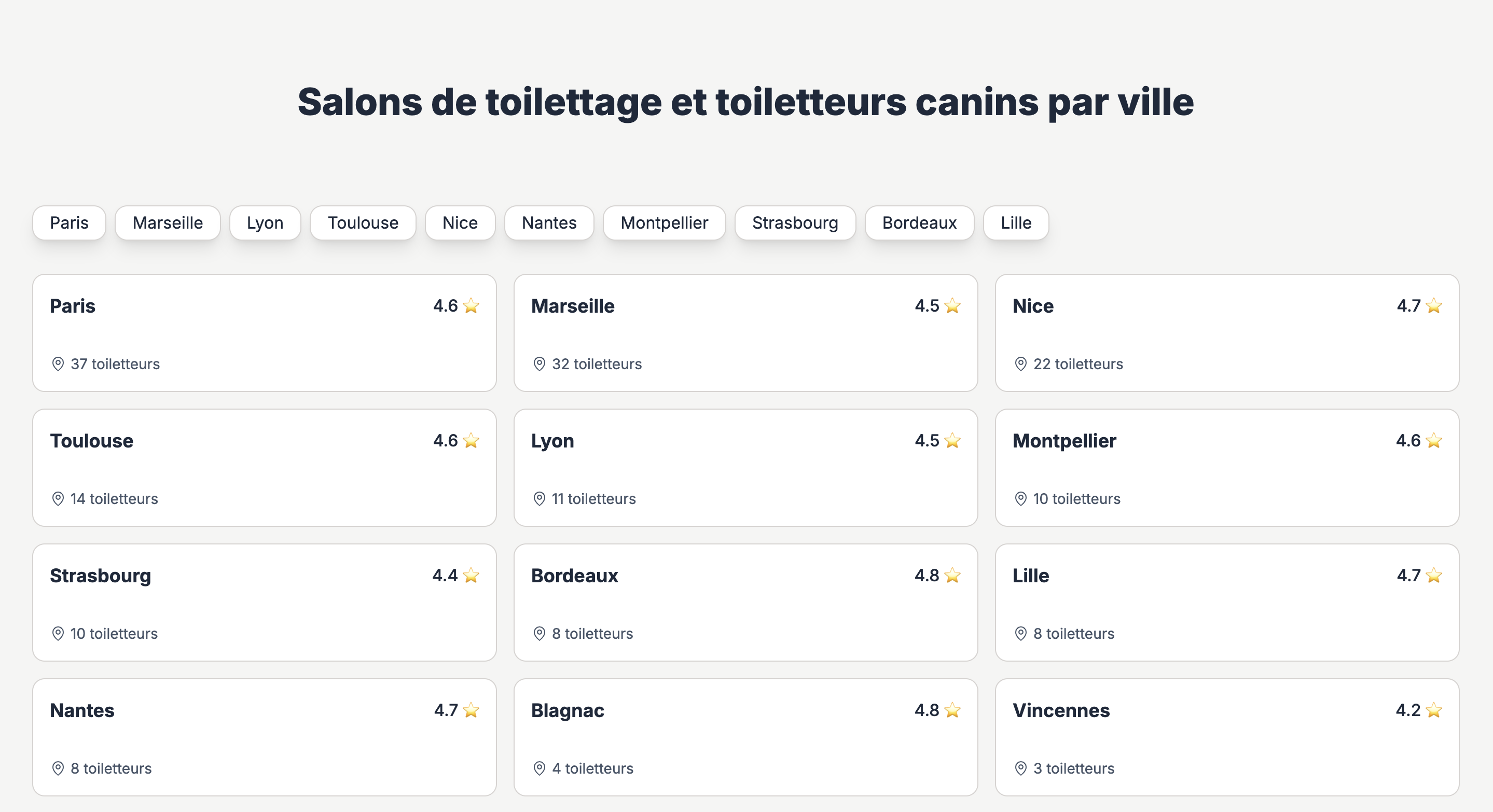Select the Marseille filter chip
The height and width of the screenshot is (812, 1493).
tap(168, 222)
